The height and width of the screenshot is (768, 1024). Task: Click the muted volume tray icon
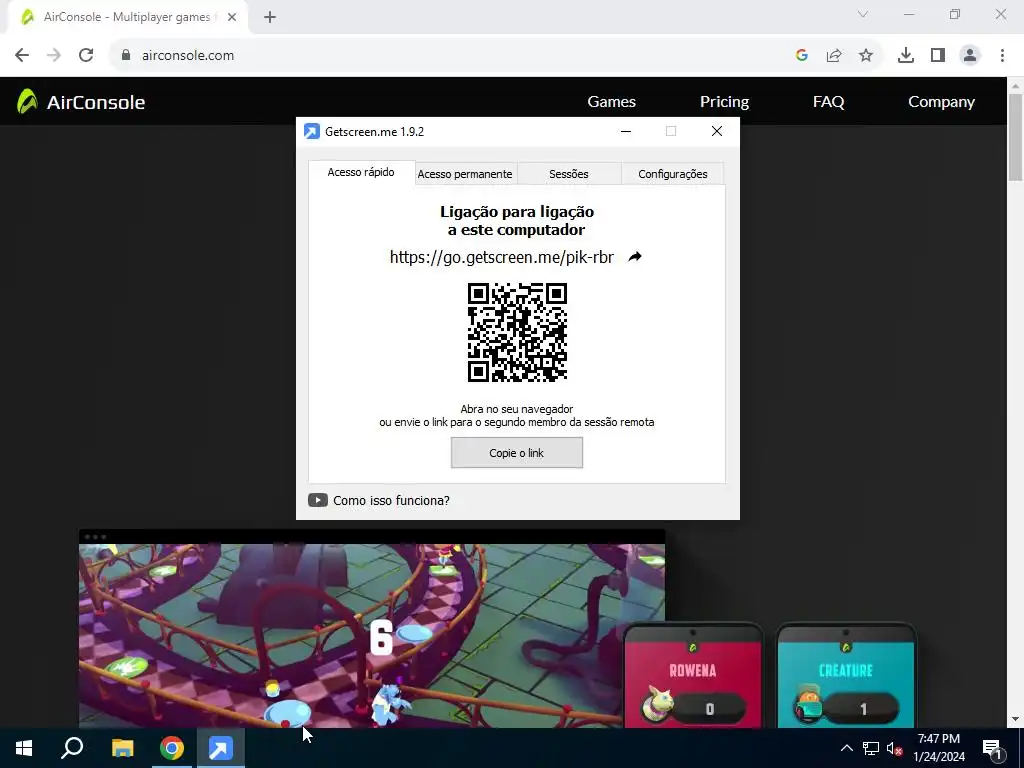click(894, 748)
